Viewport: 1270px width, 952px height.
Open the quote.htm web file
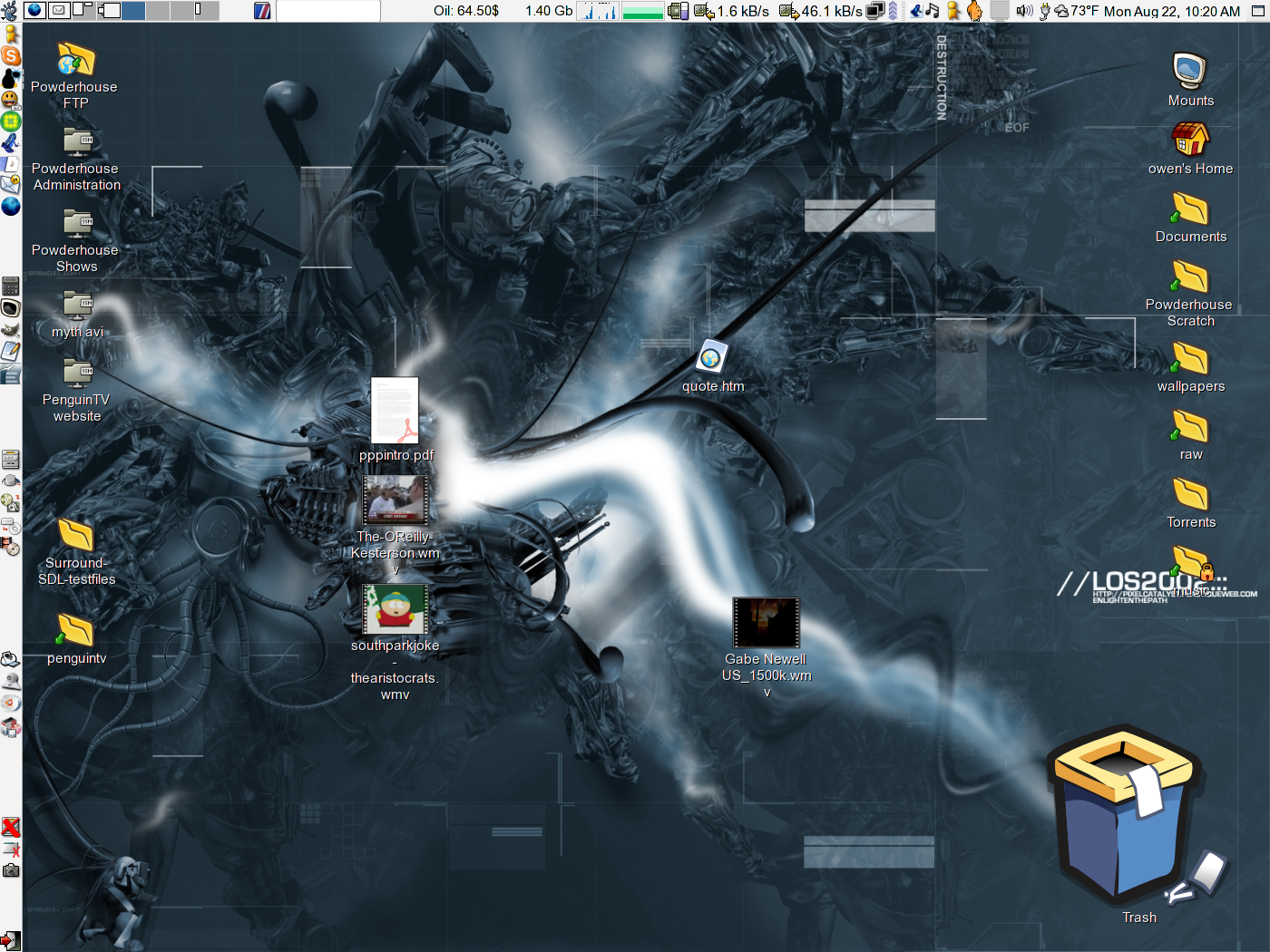point(712,358)
